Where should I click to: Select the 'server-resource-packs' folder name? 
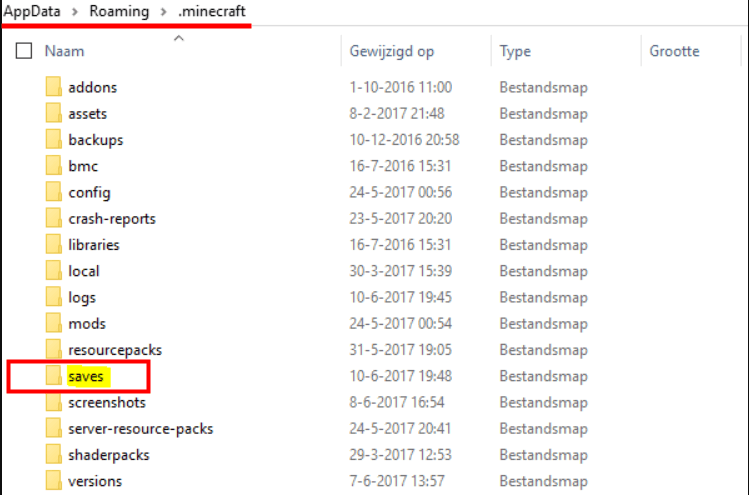141,429
